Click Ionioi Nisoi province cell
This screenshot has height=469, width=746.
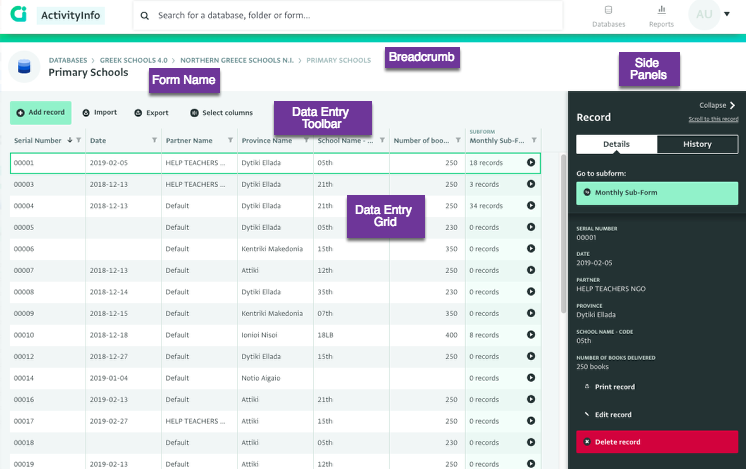275,335
